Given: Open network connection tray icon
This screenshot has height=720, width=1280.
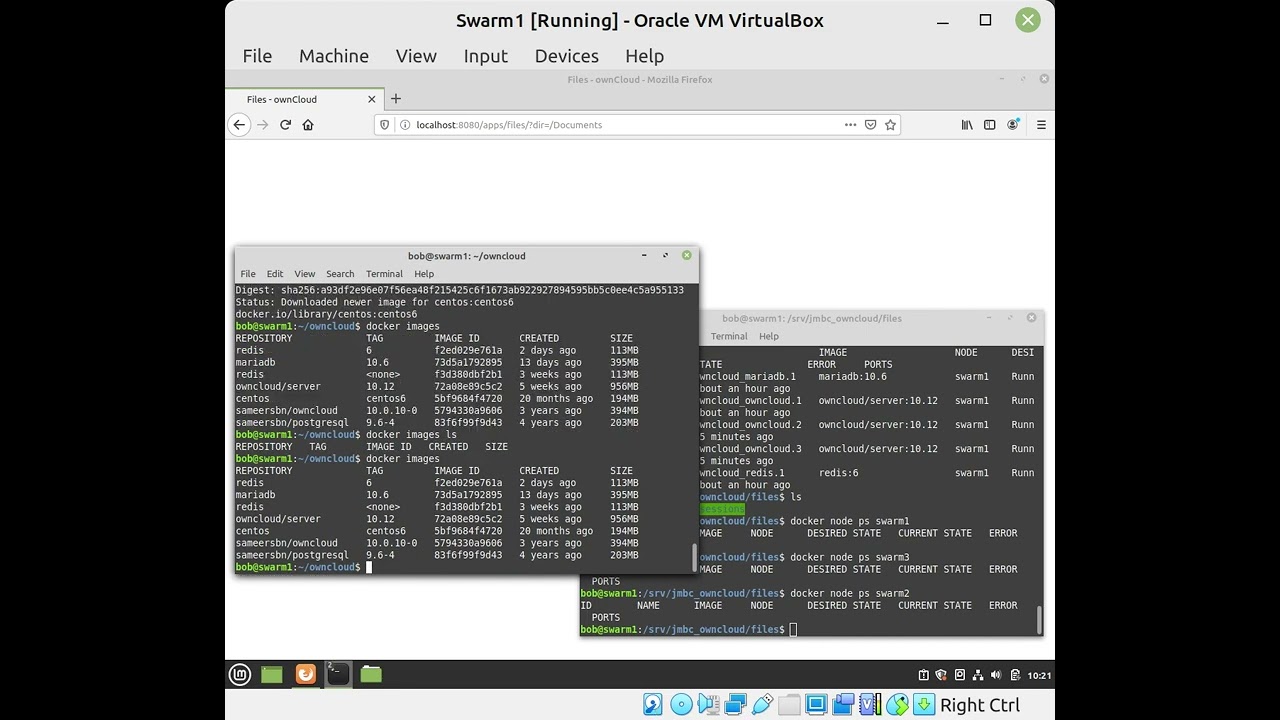Looking at the screenshot, I should click(979, 675).
